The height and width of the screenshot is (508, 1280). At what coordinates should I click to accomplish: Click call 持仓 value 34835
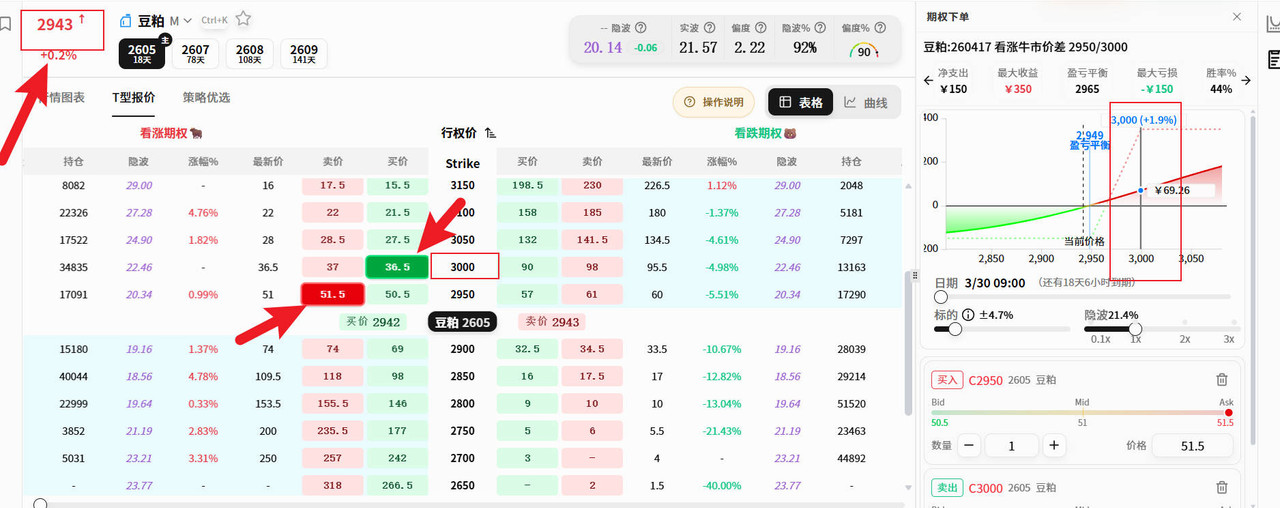[74, 267]
